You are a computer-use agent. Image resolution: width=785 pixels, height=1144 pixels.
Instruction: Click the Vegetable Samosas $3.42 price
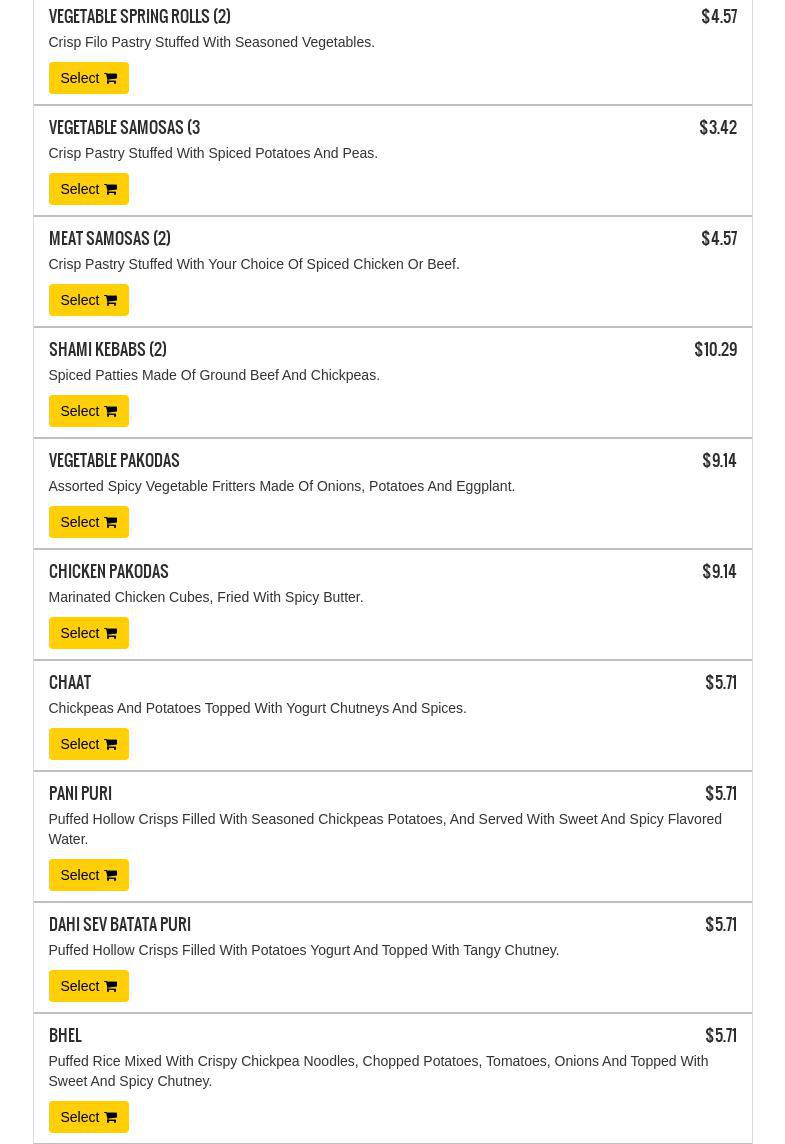tap(718, 128)
